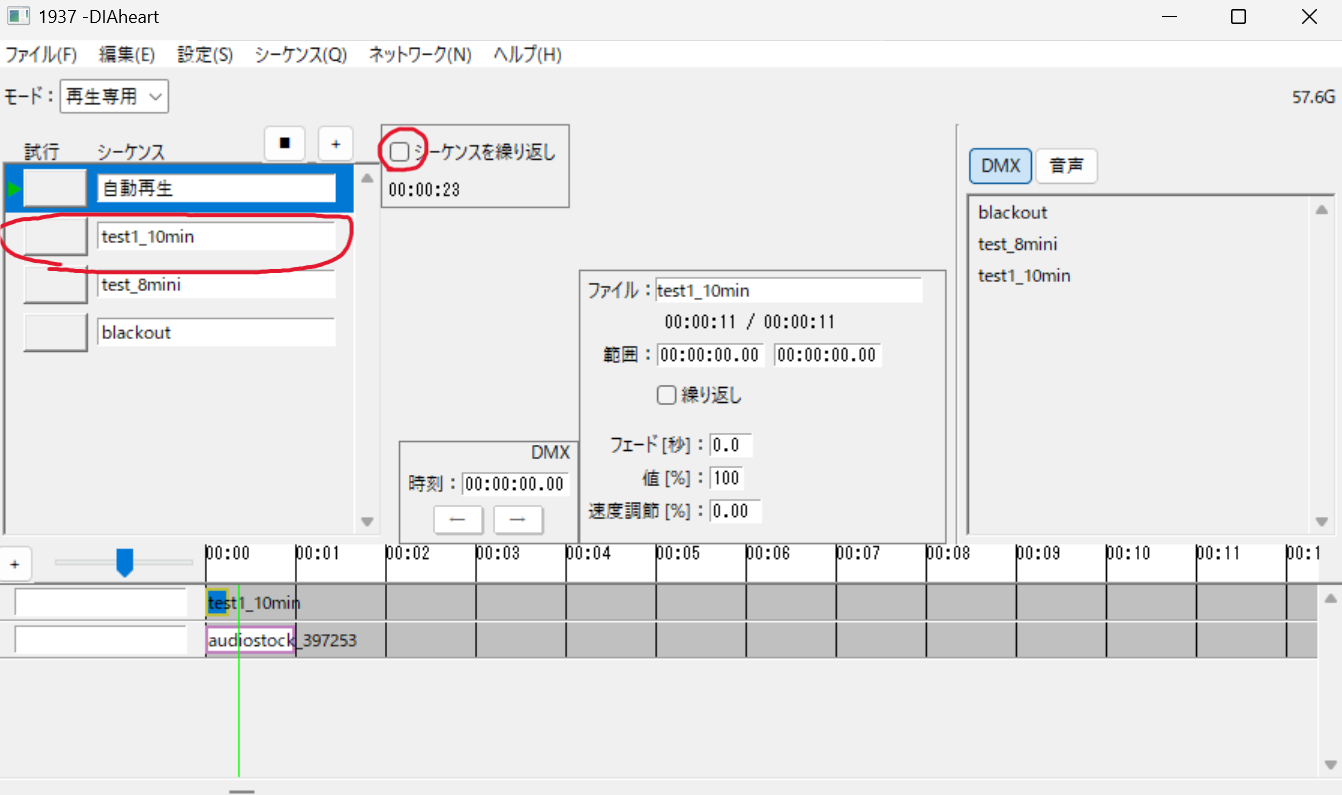Switch to the 音声 tab
The height and width of the screenshot is (795, 1342).
pos(1066,166)
